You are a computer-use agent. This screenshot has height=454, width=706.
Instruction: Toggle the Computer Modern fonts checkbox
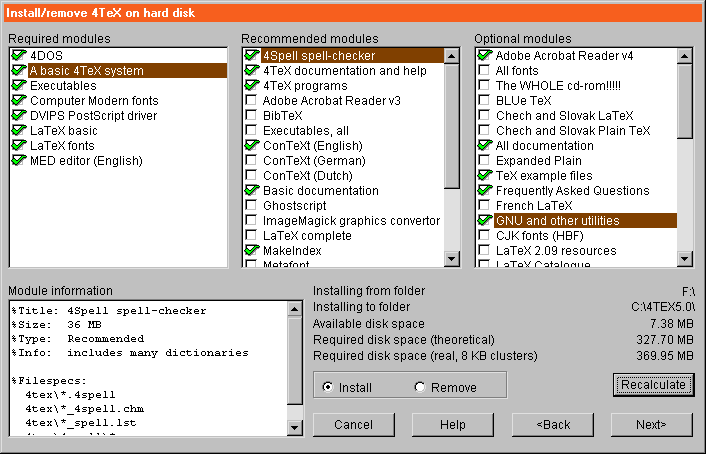pos(19,100)
